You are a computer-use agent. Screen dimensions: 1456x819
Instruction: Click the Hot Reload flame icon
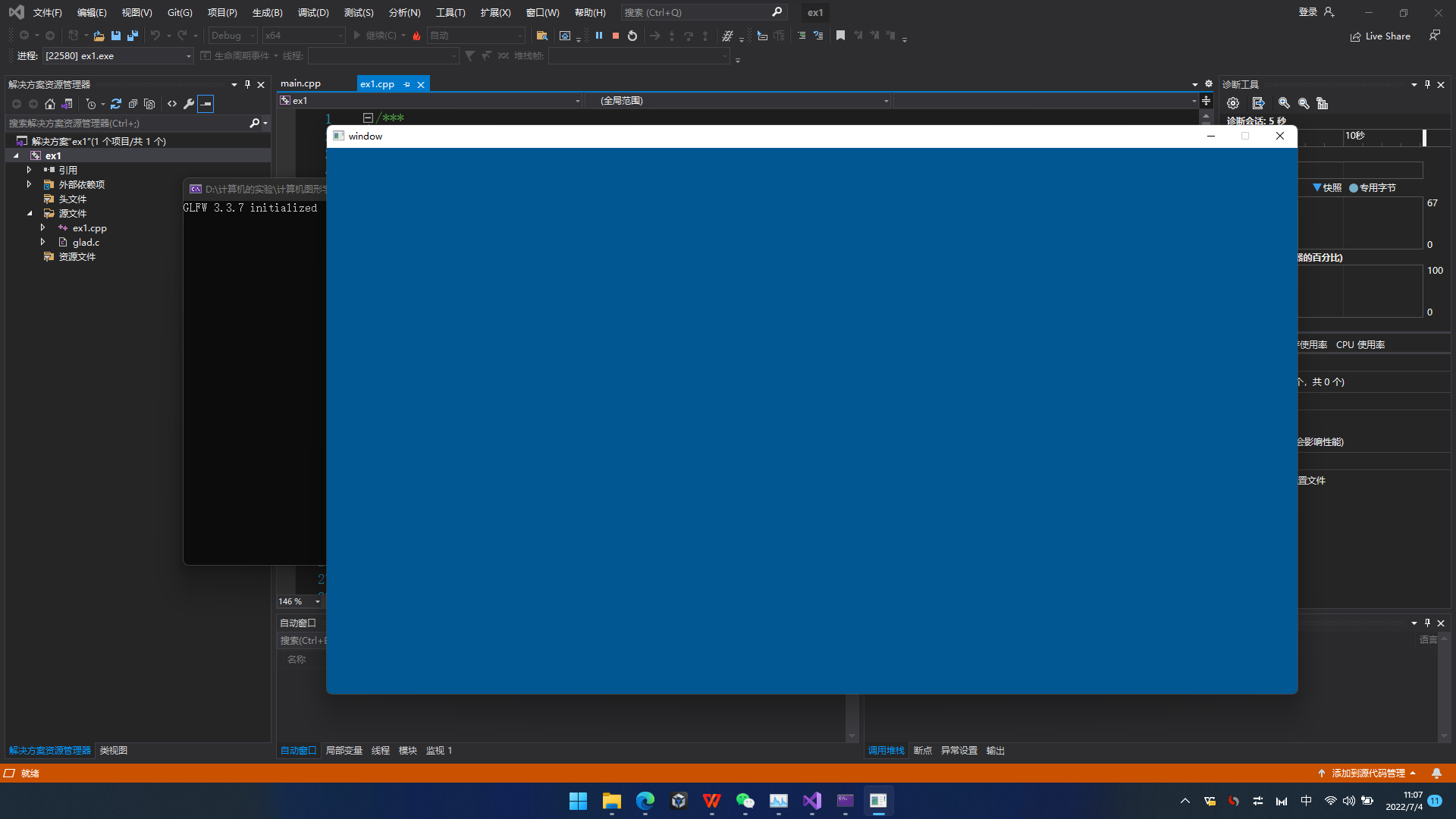(x=416, y=36)
